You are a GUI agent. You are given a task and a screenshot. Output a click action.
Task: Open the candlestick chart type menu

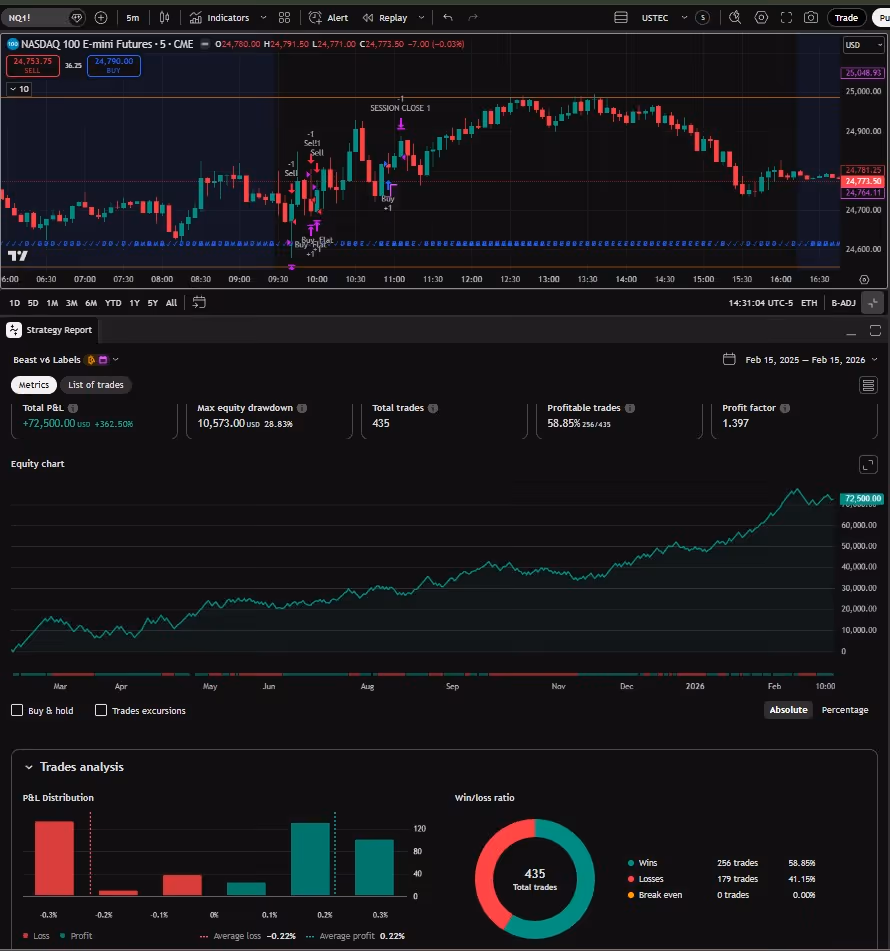164,18
